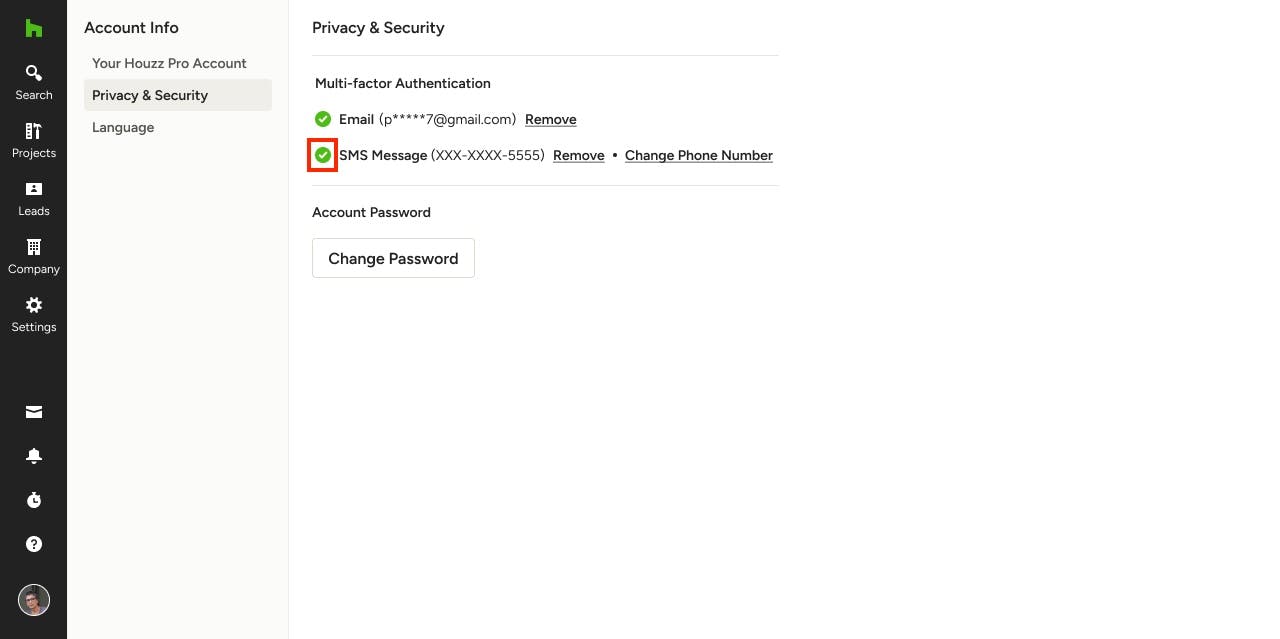This screenshot has width=1280, height=639.
Task: Remove the SMS Message authentication
Action: pyautogui.click(x=579, y=155)
